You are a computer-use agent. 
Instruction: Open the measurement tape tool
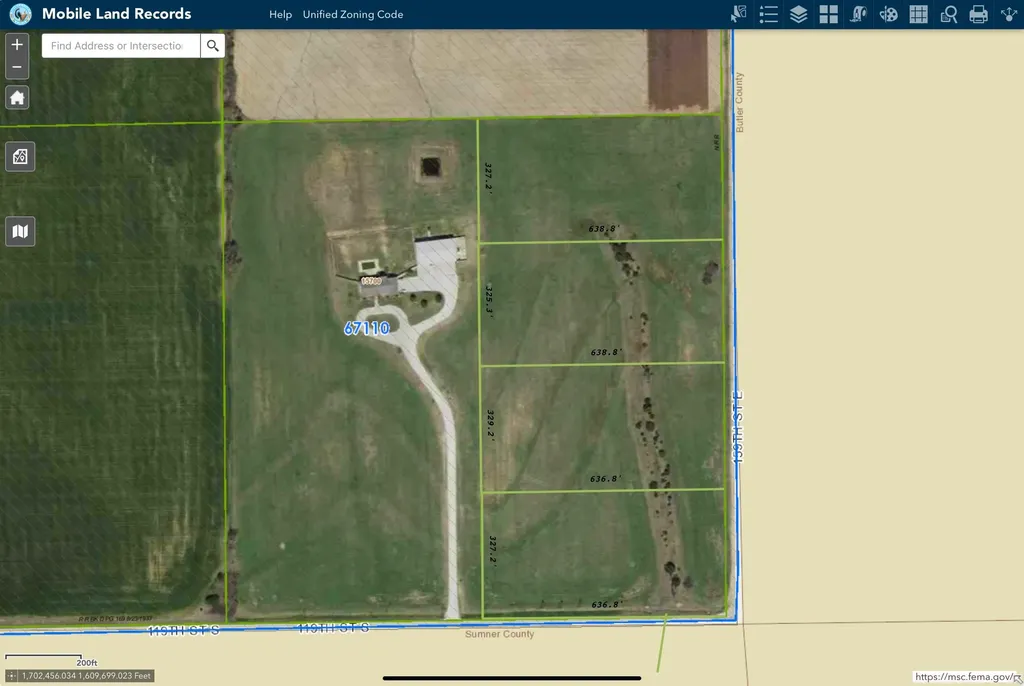coord(859,14)
